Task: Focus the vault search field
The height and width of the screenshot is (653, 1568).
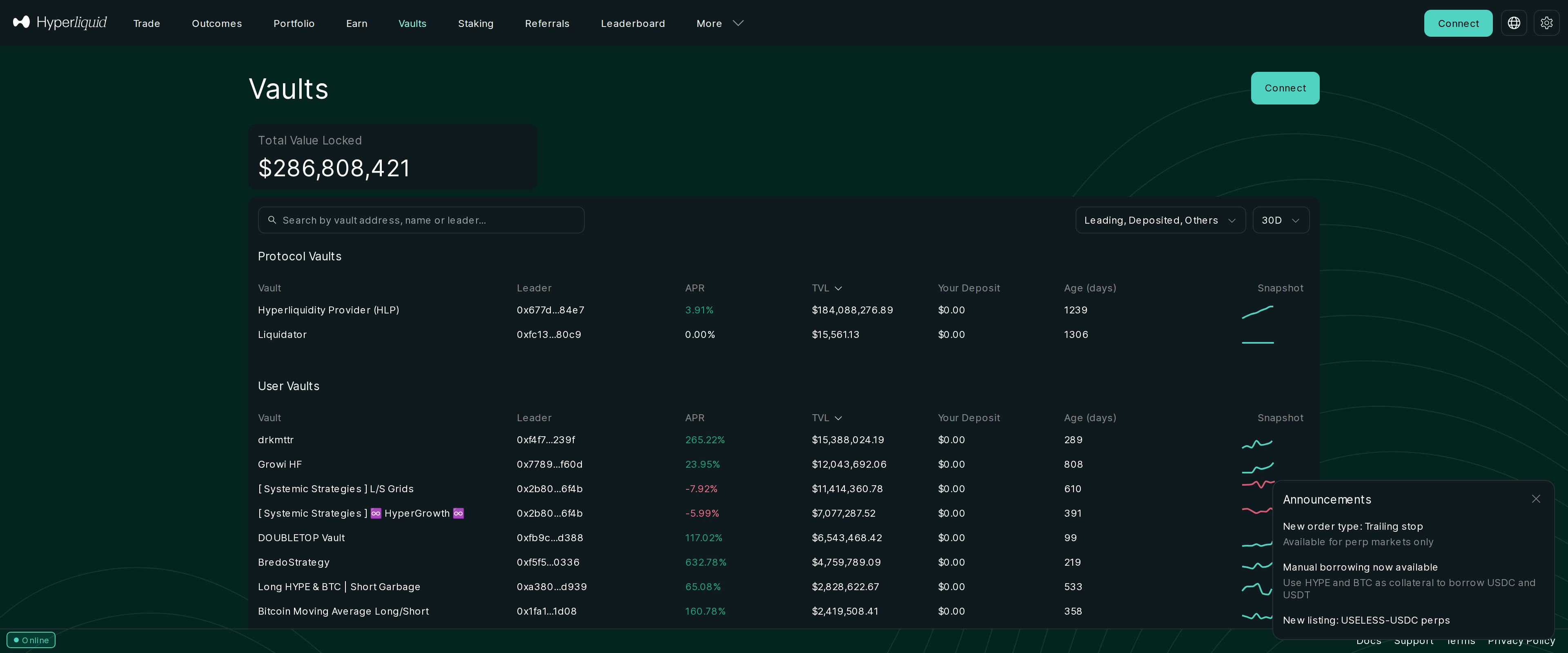Action: (x=421, y=220)
